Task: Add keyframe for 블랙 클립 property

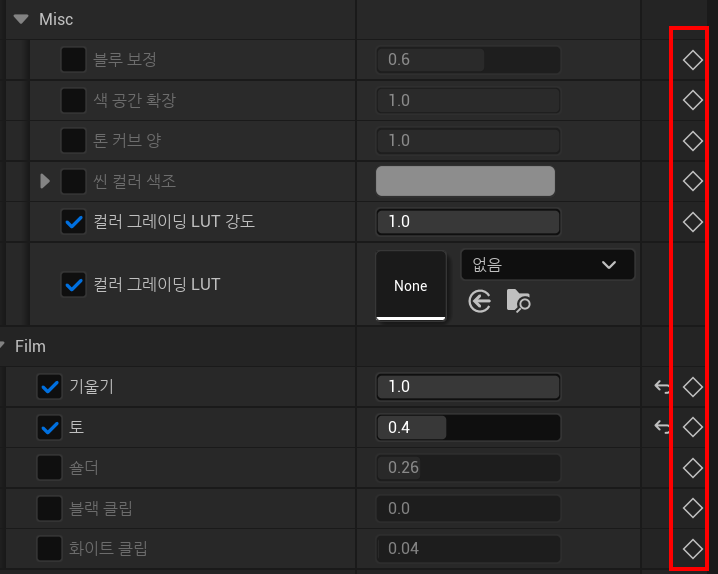Action: (692, 508)
